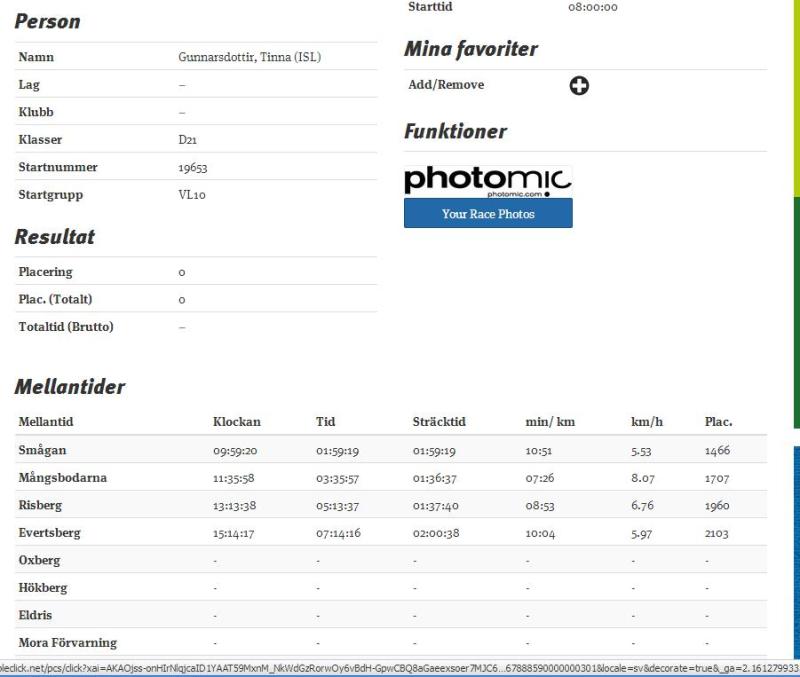Click the Add/Remove label
The width and height of the screenshot is (800, 677).
446,85
